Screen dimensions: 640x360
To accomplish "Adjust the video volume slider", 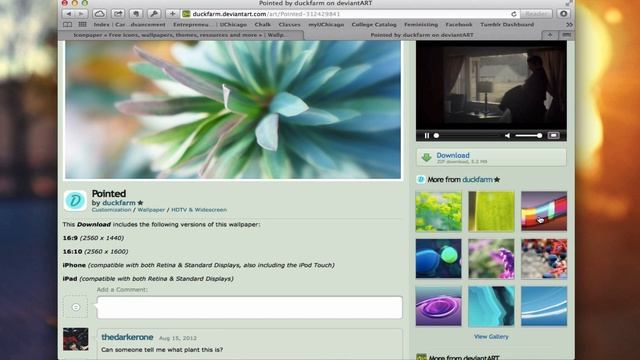I will pyautogui.click(x=529, y=136).
